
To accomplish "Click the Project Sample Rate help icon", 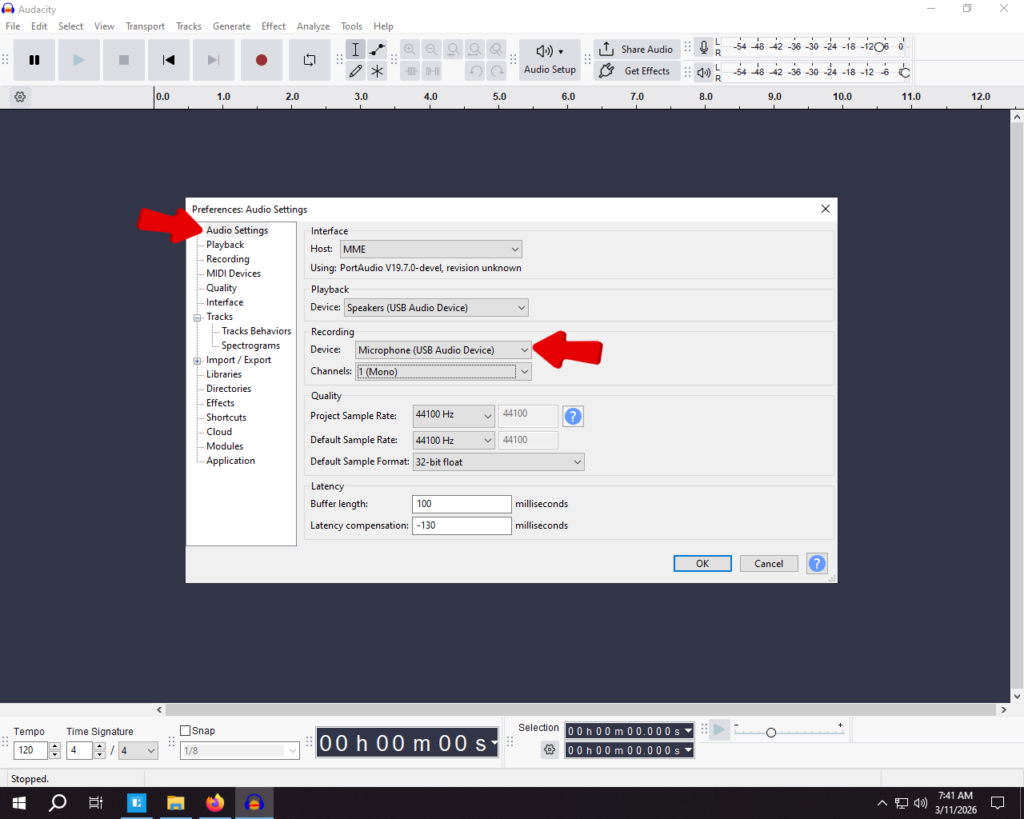I will coord(573,416).
